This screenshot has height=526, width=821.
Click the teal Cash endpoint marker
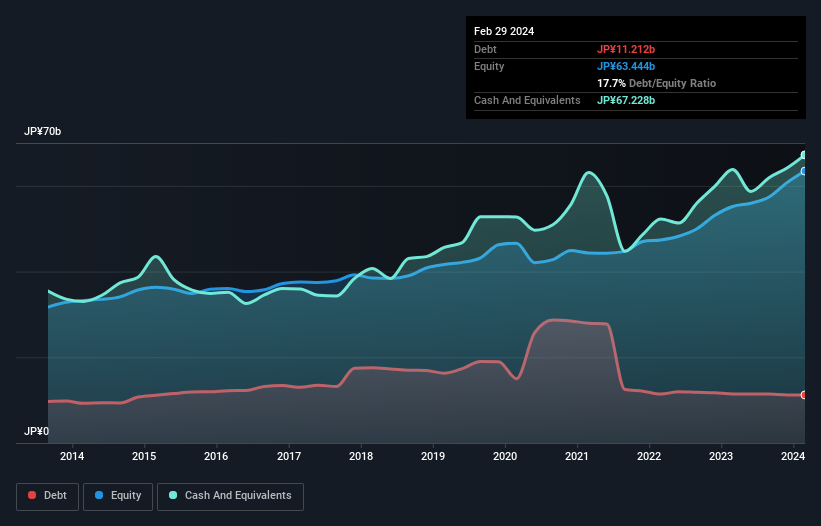(804, 155)
